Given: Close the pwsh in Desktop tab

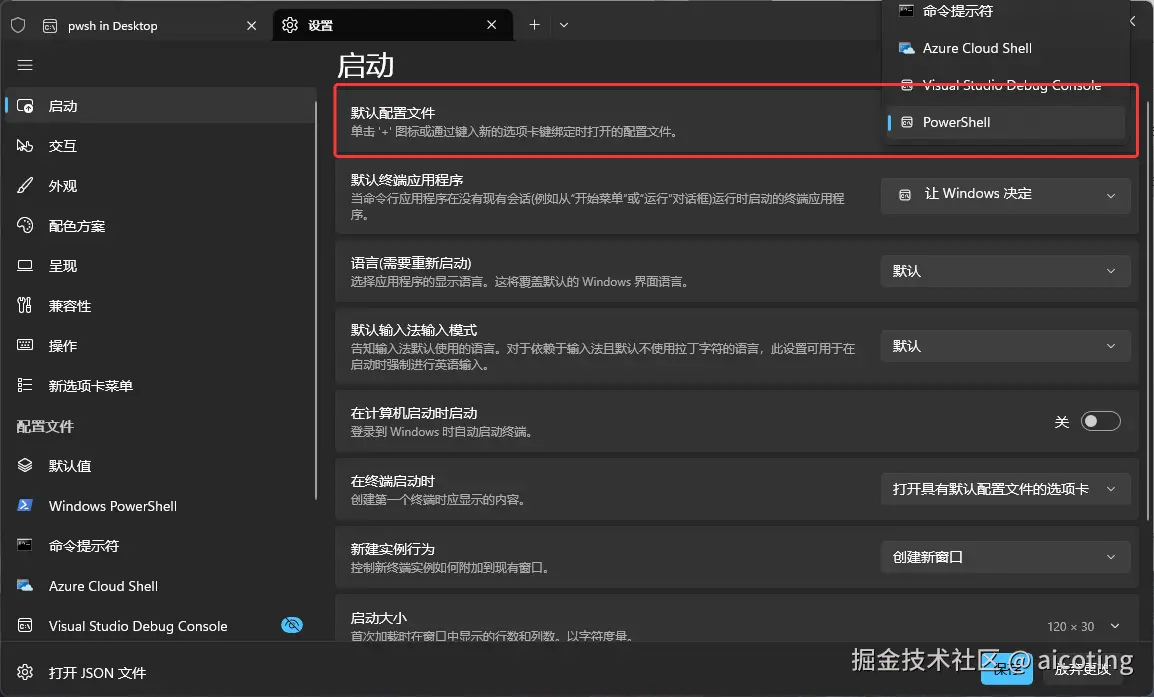Looking at the screenshot, I should coord(252,26).
